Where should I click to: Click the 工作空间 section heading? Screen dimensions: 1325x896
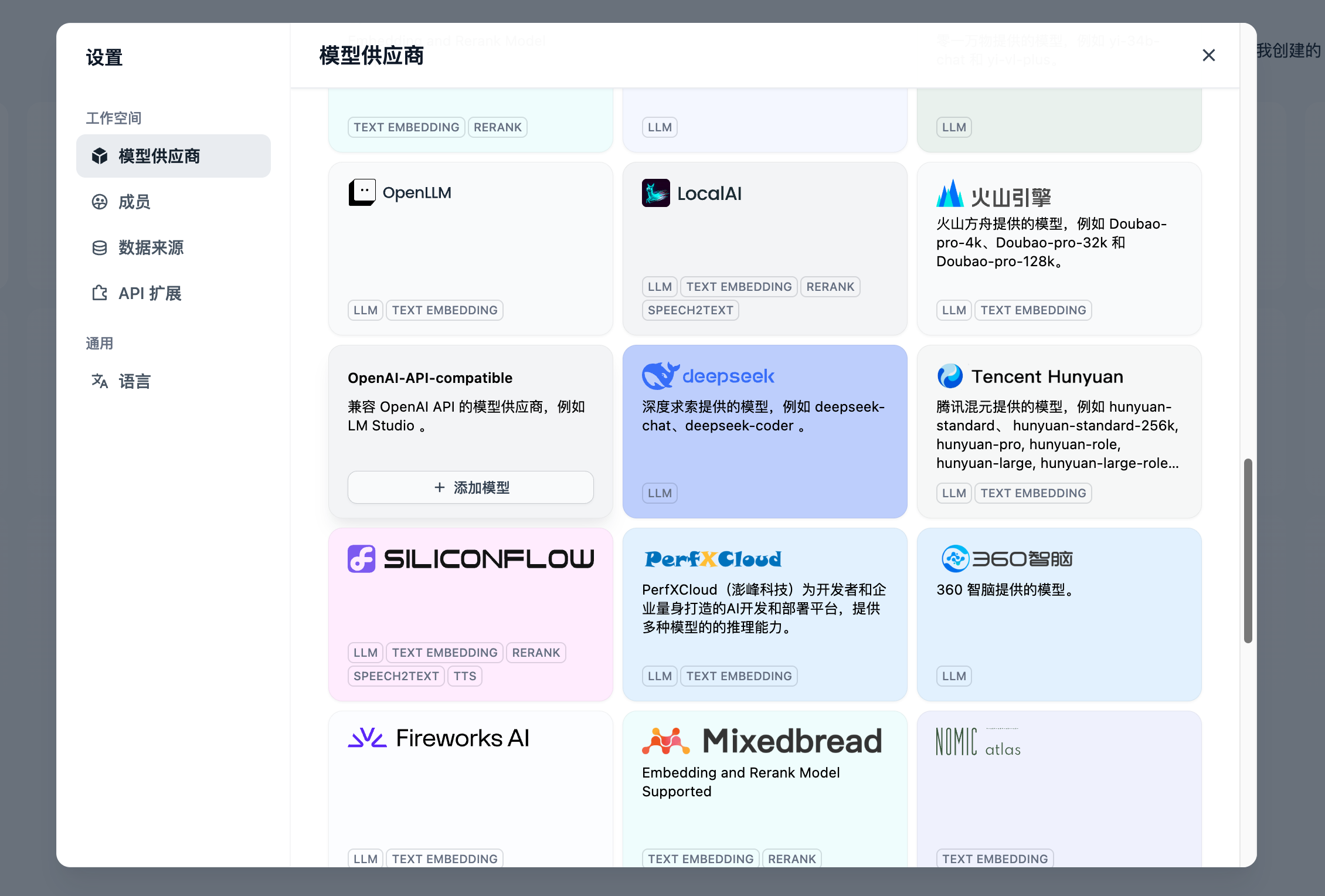(x=114, y=118)
